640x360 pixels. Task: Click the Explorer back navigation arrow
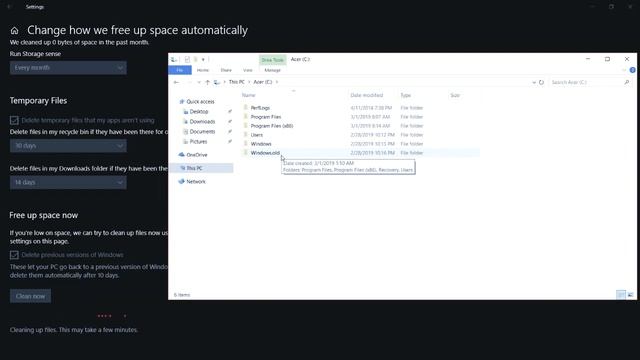click(x=176, y=82)
